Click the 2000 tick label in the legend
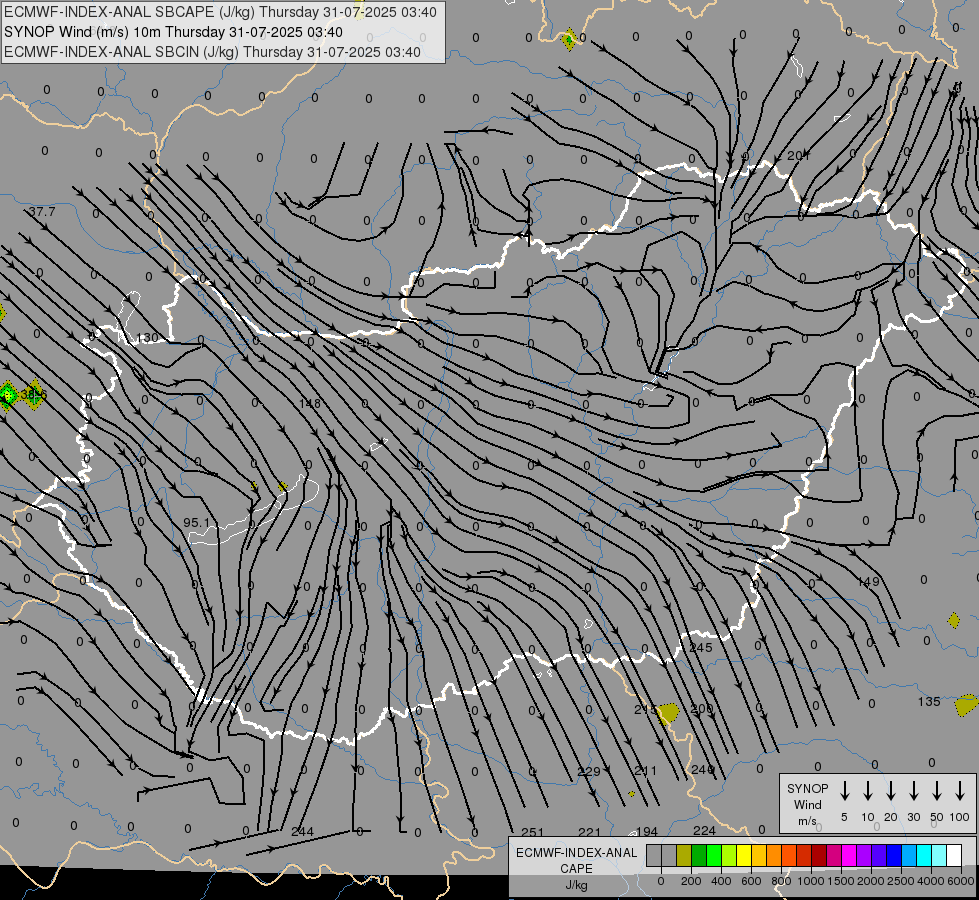Image resolution: width=979 pixels, height=900 pixels. [871, 881]
